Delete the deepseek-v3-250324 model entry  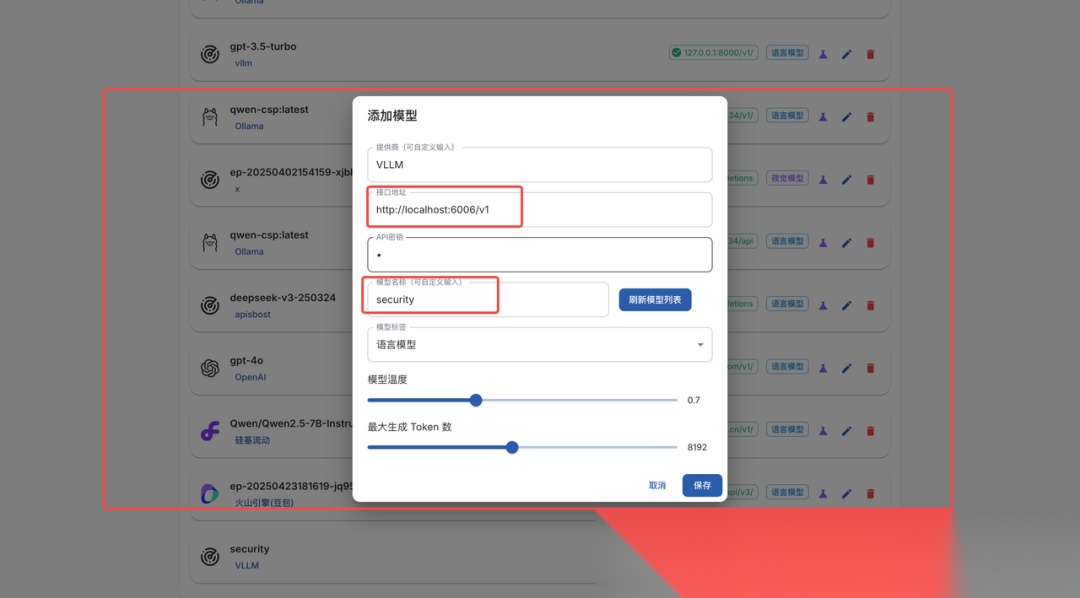click(870, 305)
